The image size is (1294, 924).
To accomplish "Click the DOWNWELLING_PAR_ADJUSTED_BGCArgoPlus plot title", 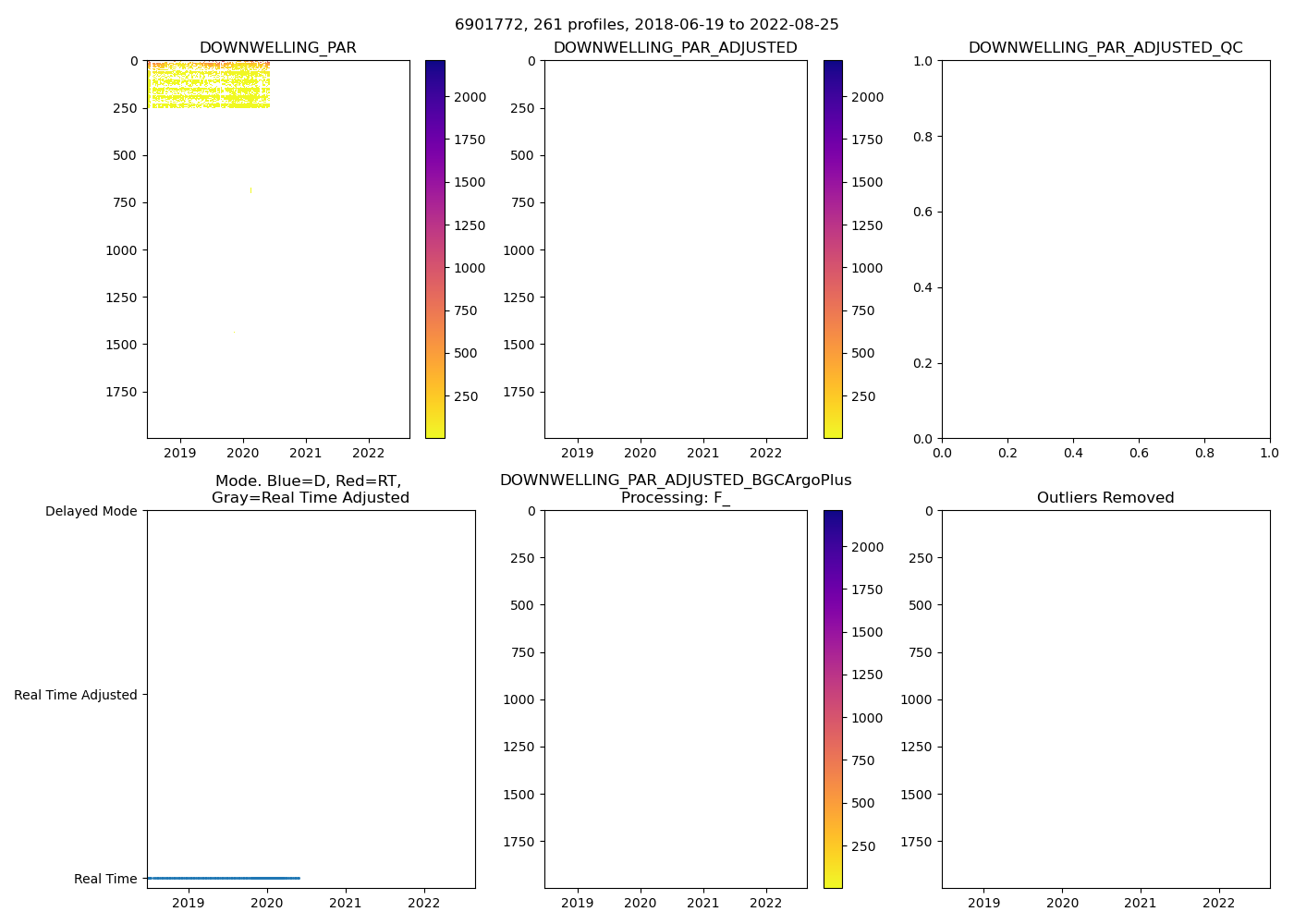I will click(675, 489).
